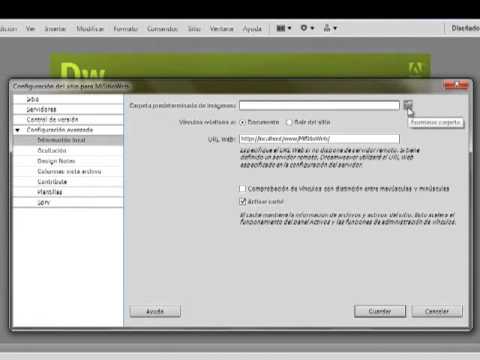Close the site setup dialog
Viewport: 480px width, 360px height.
[456, 85]
